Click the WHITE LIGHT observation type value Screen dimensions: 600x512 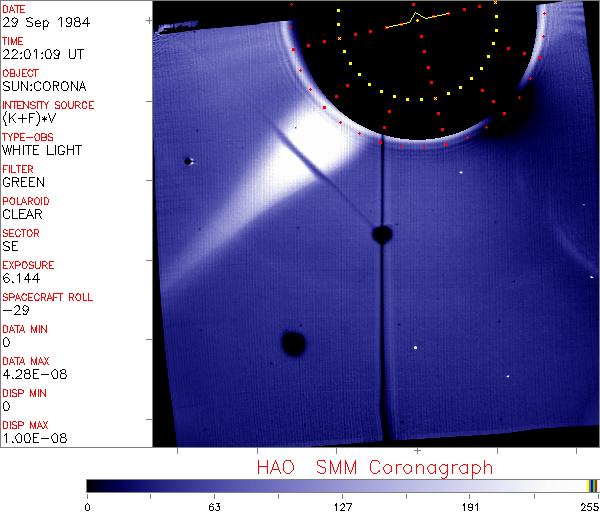pyautogui.click(x=42, y=150)
